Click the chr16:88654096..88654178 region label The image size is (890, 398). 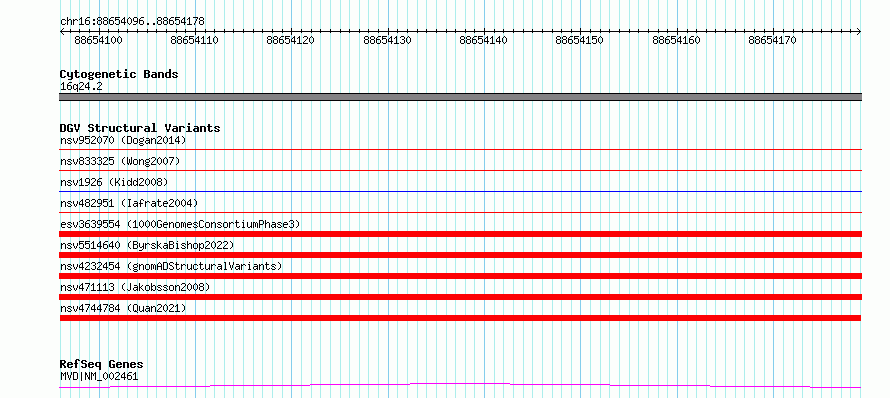point(132,22)
